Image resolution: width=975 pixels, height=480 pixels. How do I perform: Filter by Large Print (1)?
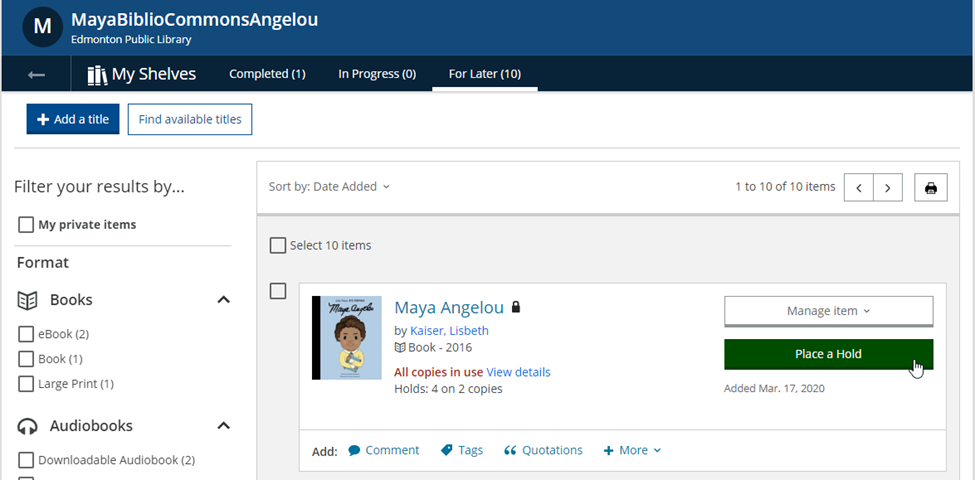25,384
